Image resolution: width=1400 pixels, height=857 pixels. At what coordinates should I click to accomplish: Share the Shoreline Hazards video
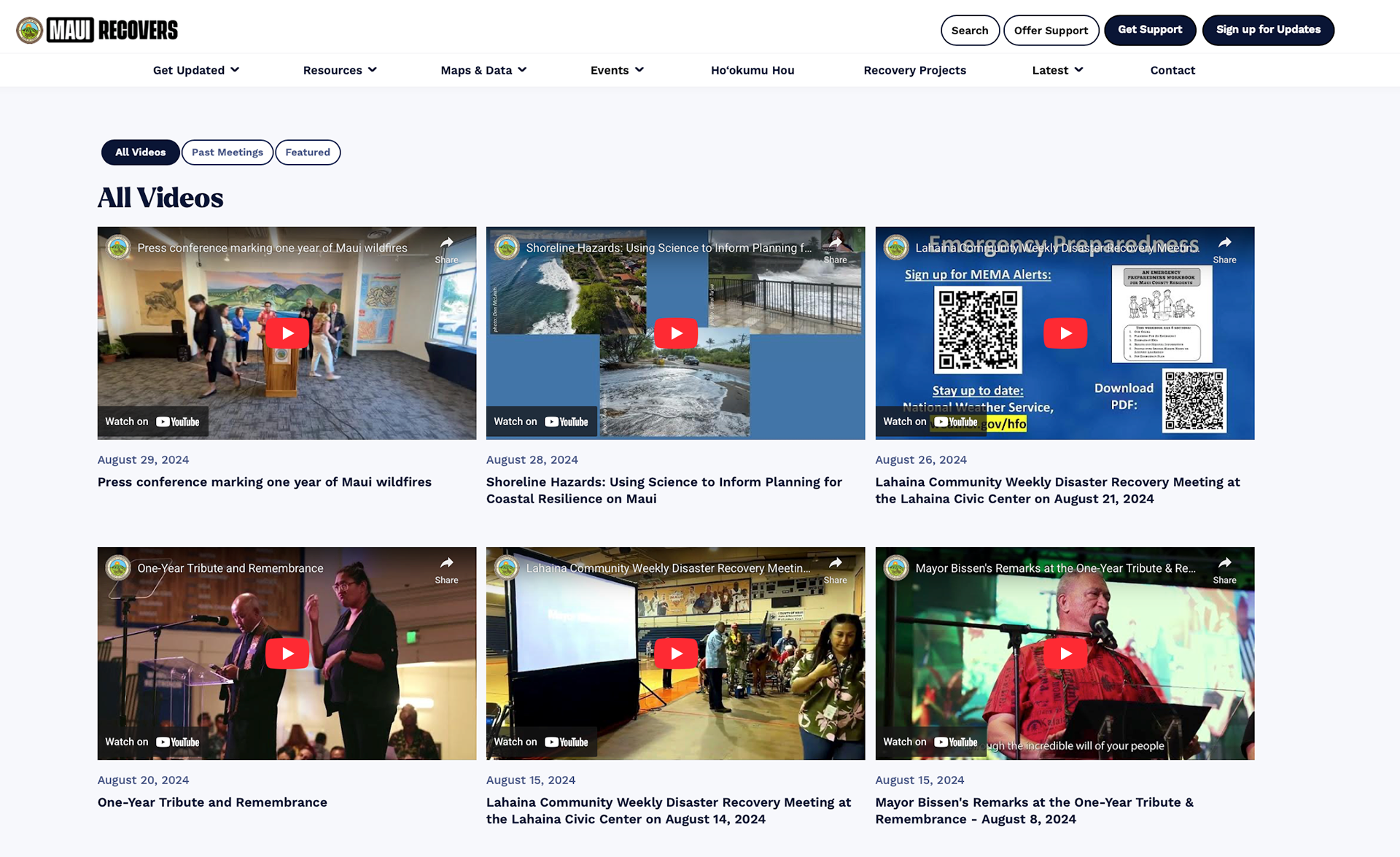(x=835, y=249)
